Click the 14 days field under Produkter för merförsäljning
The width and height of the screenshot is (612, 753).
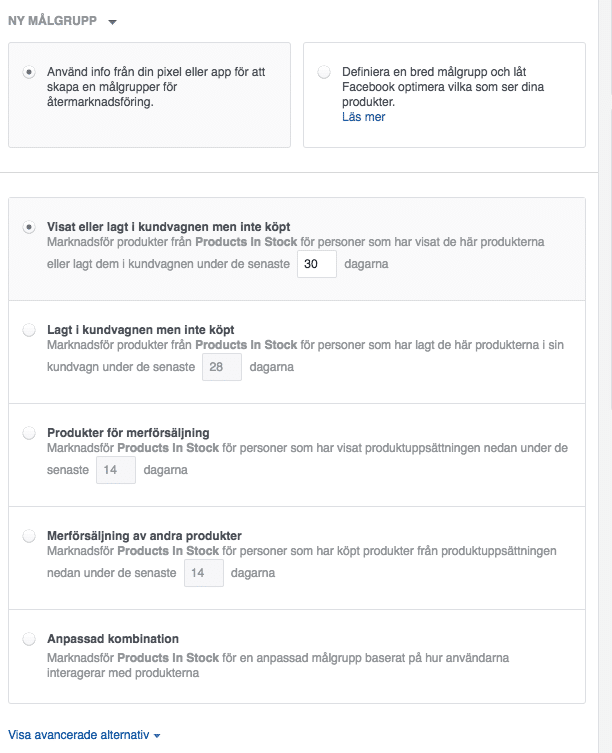116,470
